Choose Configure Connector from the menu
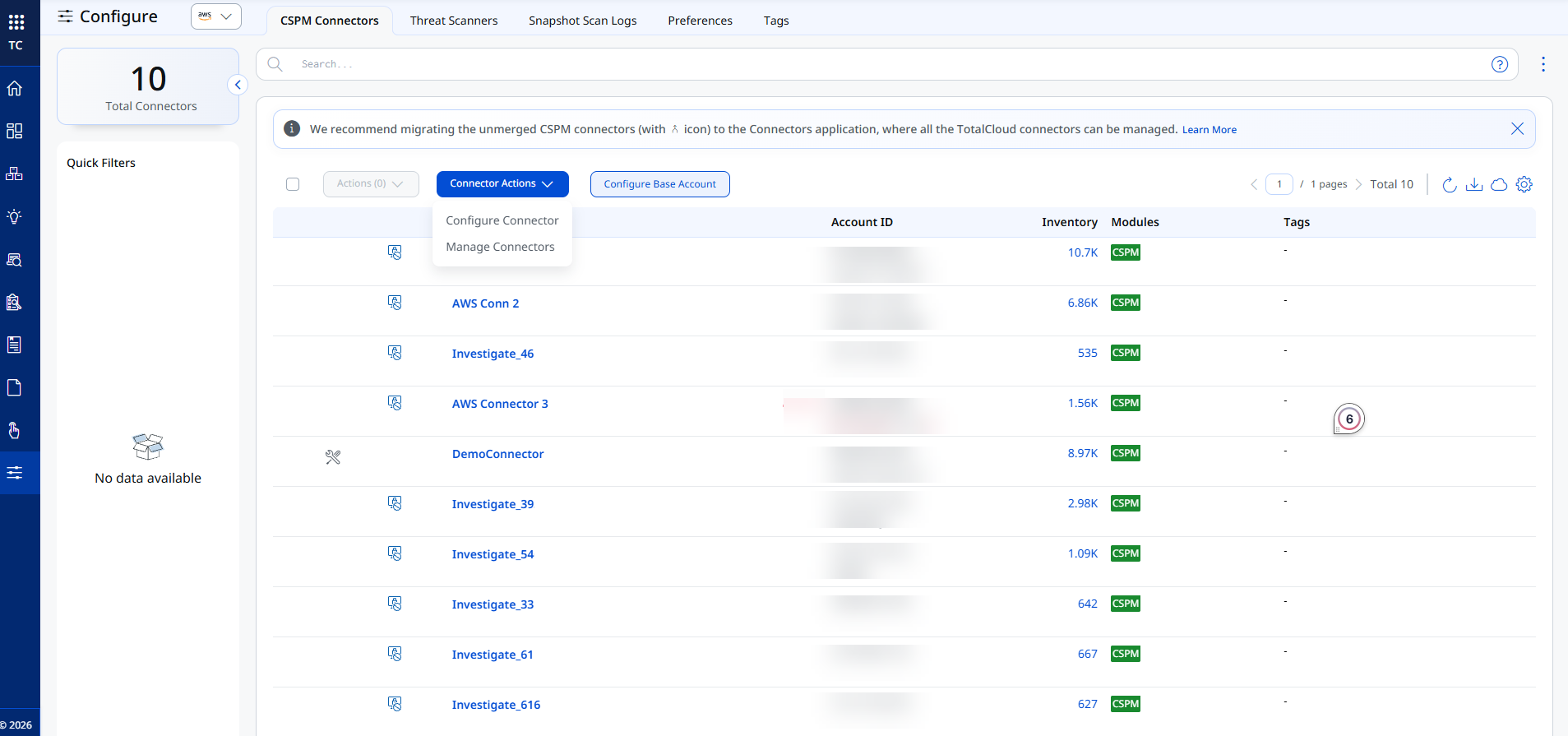The image size is (1568, 736). pos(502,220)
